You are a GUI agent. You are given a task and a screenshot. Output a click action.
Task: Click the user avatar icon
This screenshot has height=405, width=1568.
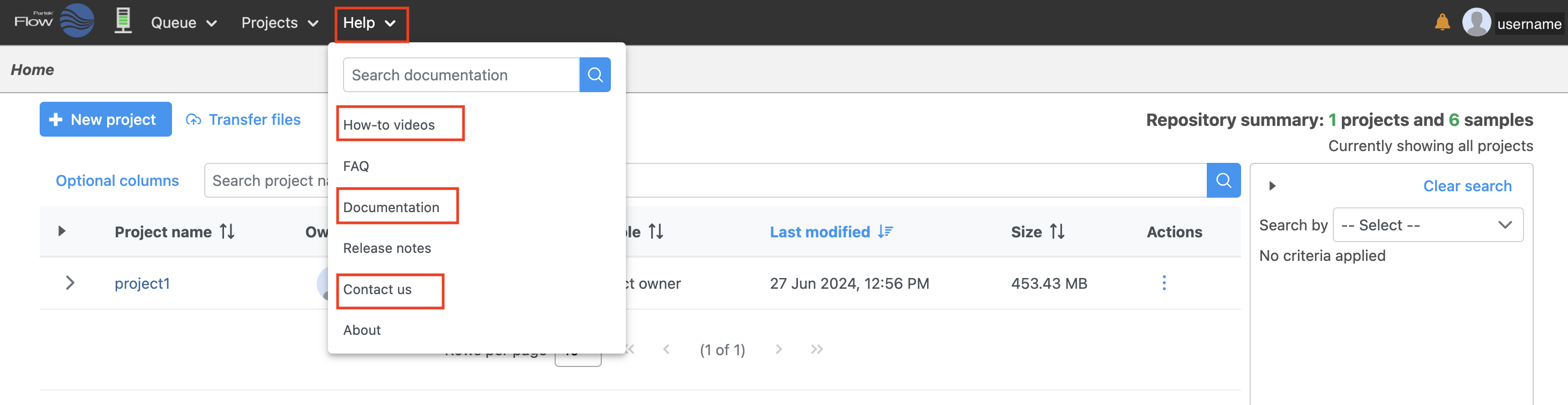(x=1475, y=23)
